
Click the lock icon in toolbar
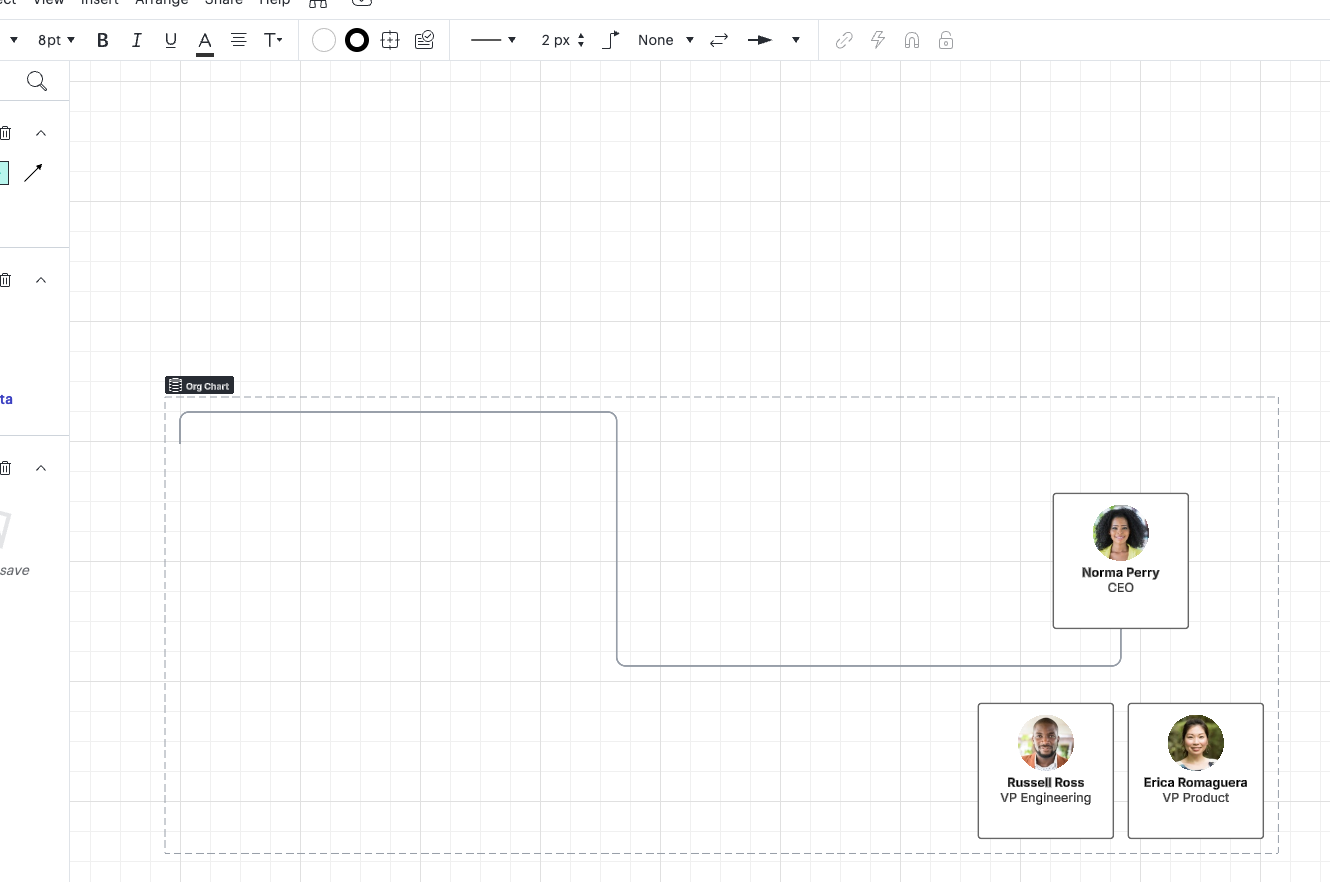tap(946, 40)
